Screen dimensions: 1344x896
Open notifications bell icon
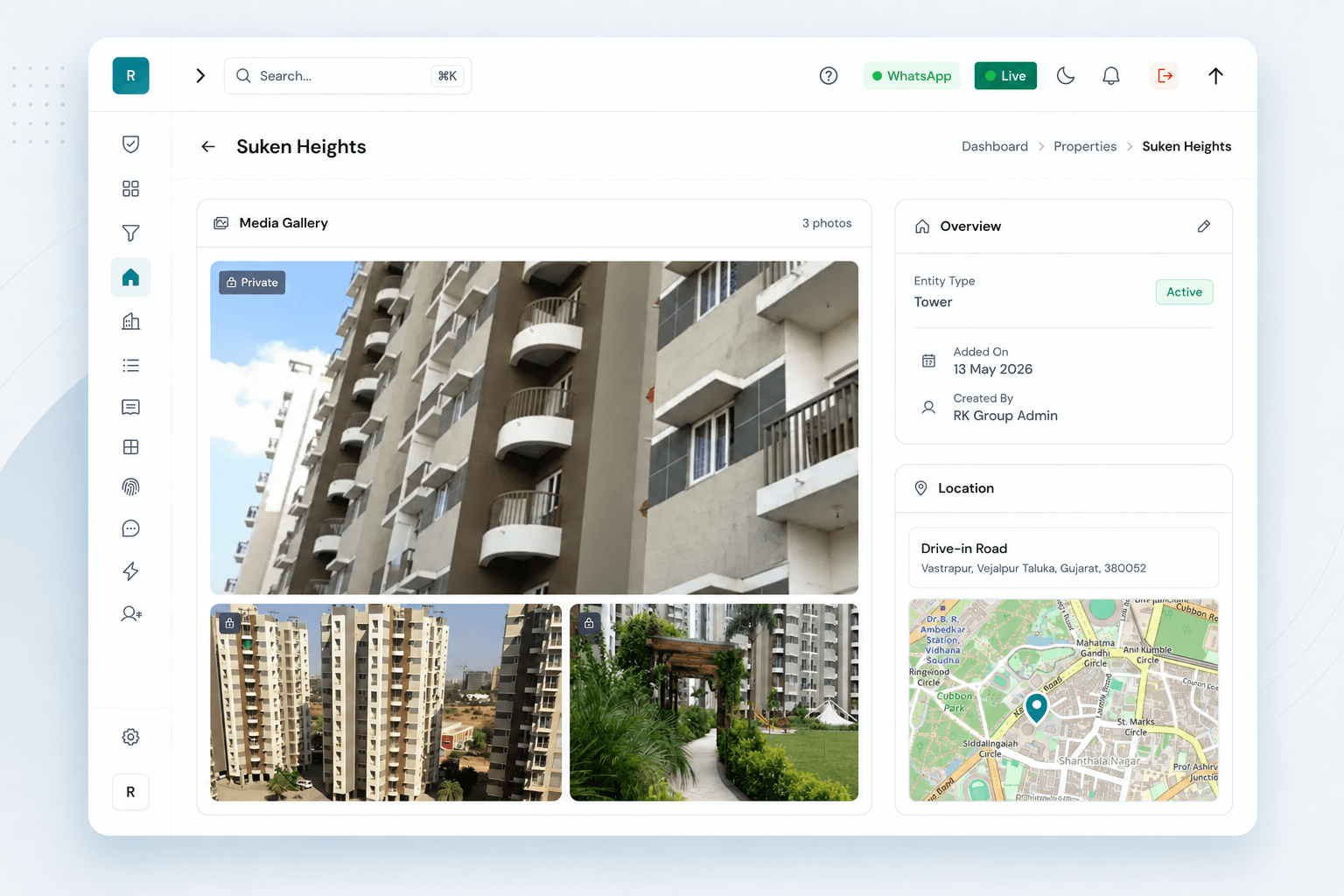(1111, 76)
